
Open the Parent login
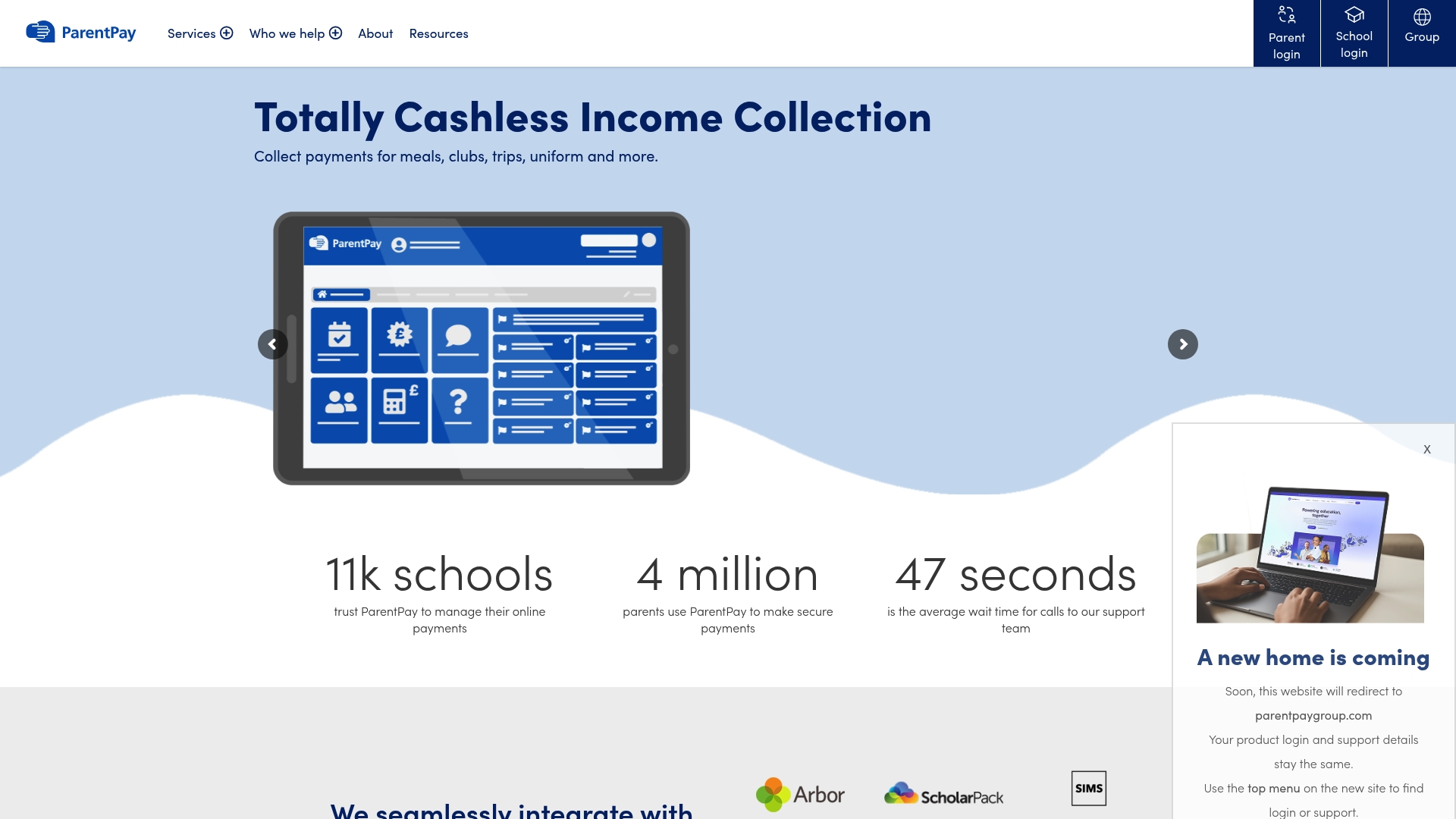tap(1287, 33)
